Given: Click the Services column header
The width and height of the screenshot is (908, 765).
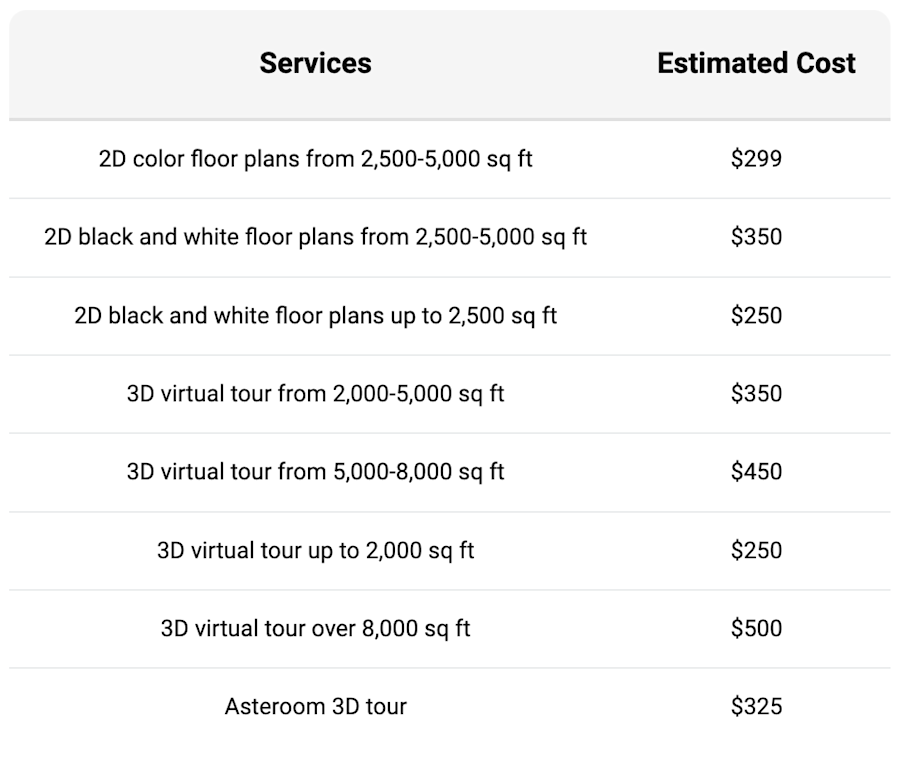Looking at the screenshot, I should (315, 63).
